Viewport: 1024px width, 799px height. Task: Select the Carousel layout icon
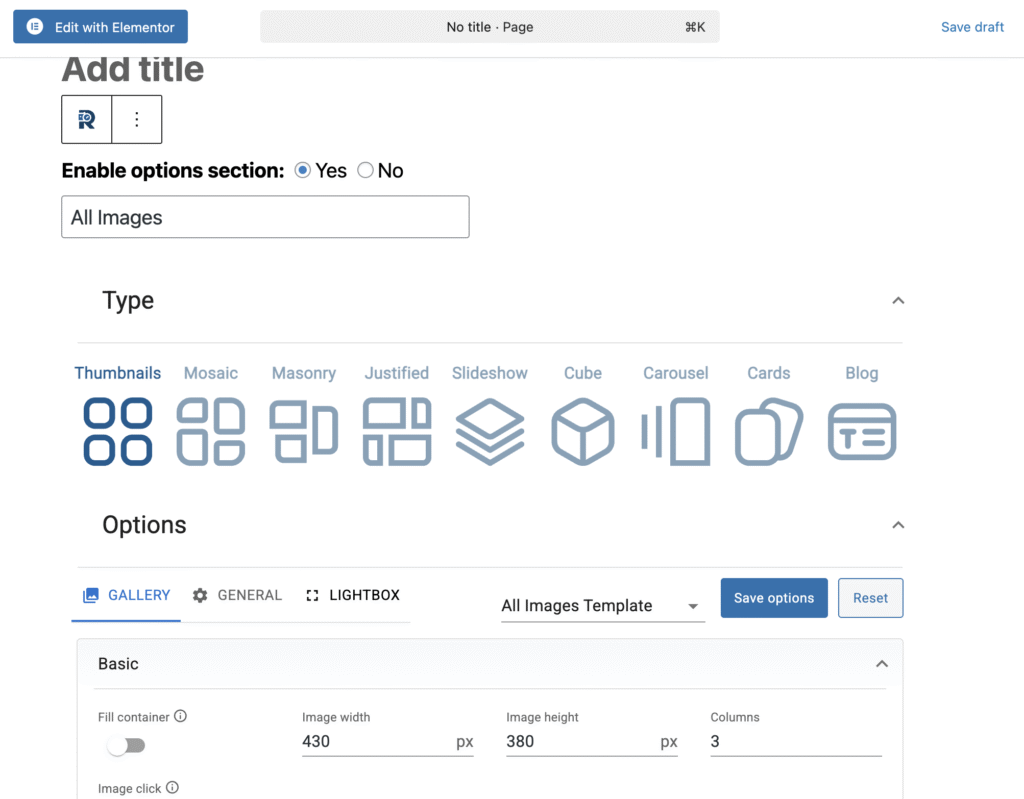click(676, 431)
